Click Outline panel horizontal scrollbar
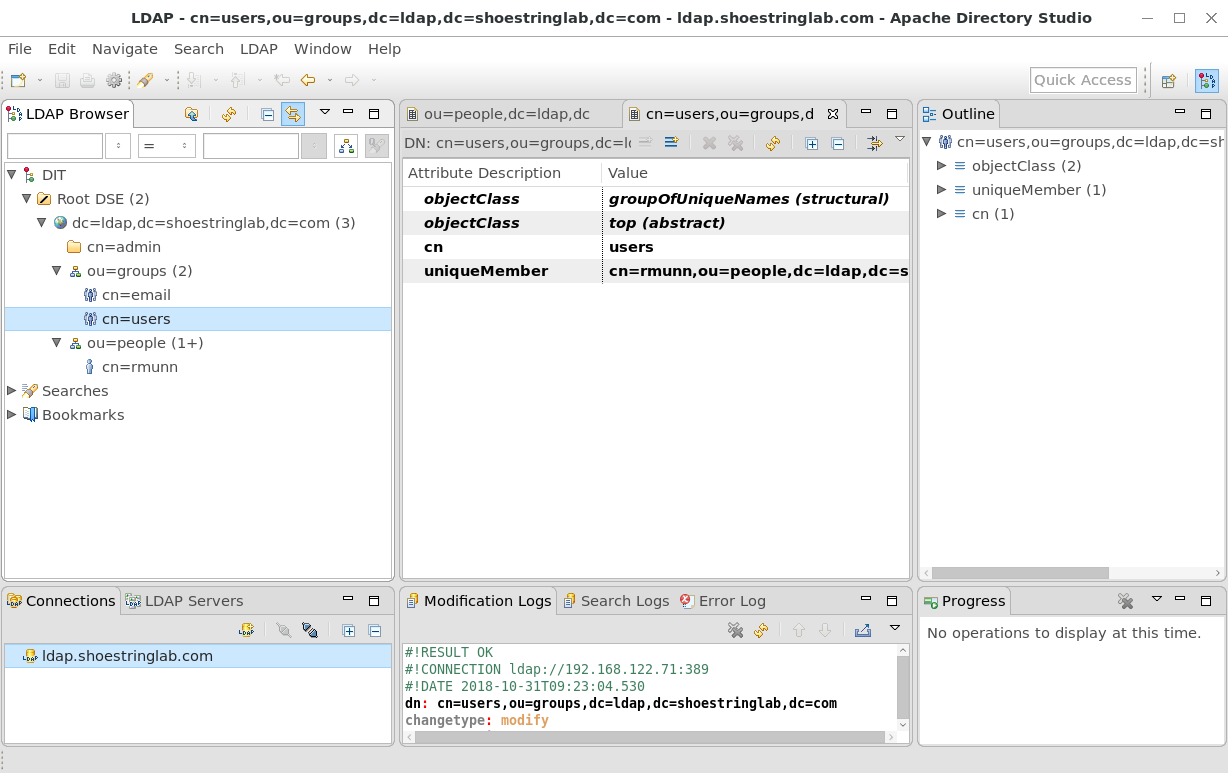This screenshot has width=1228, height=773. tap(1020, 573)
